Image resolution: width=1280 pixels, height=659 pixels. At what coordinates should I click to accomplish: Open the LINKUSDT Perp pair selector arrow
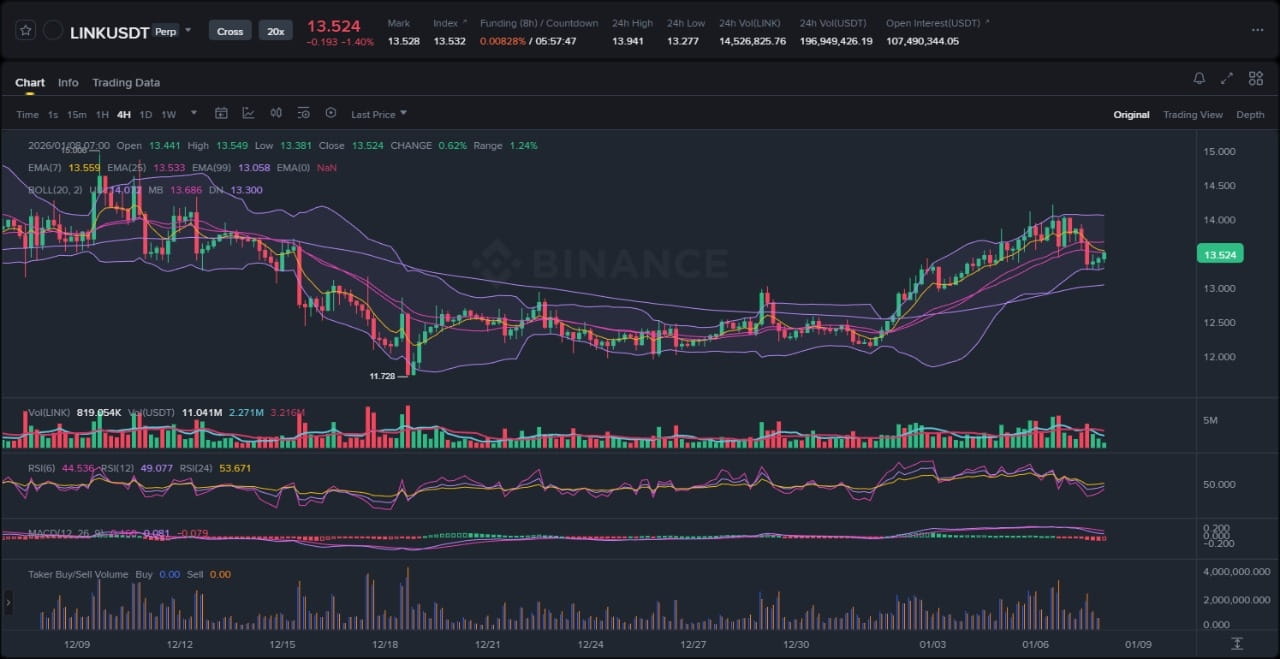188,31
